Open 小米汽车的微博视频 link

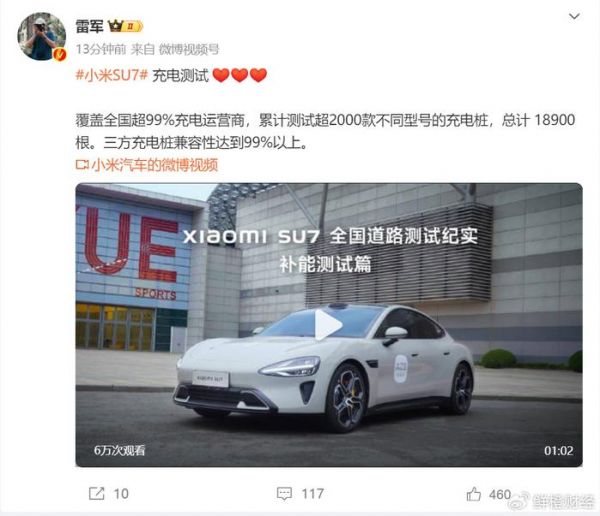155,165
